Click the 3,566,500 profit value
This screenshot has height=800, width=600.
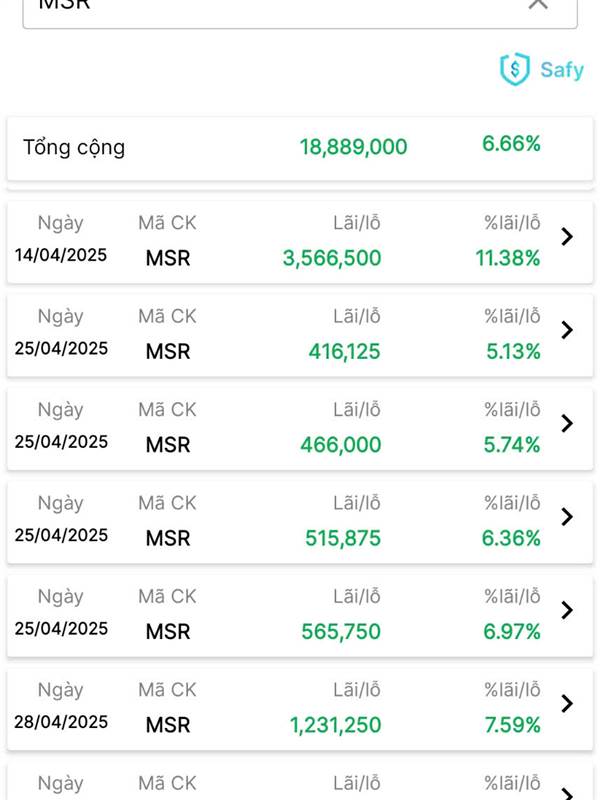(x=332, y=258)
